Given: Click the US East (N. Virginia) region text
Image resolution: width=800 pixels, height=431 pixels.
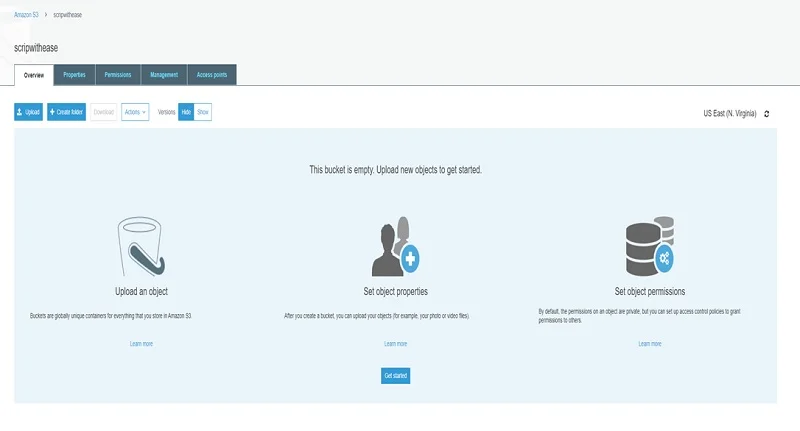Looking at the screenshot, I should [730, 113].
